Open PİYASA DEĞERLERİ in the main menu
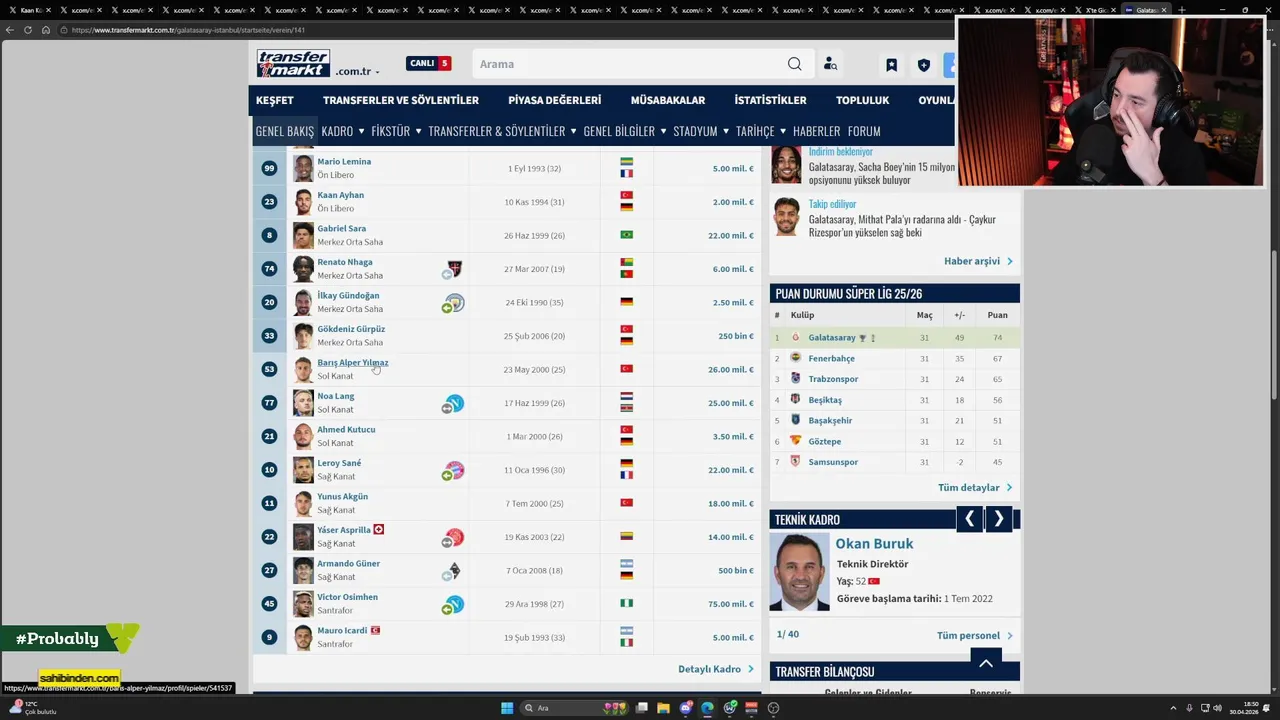The image size is (1280, 720). [x=554, y=100]
